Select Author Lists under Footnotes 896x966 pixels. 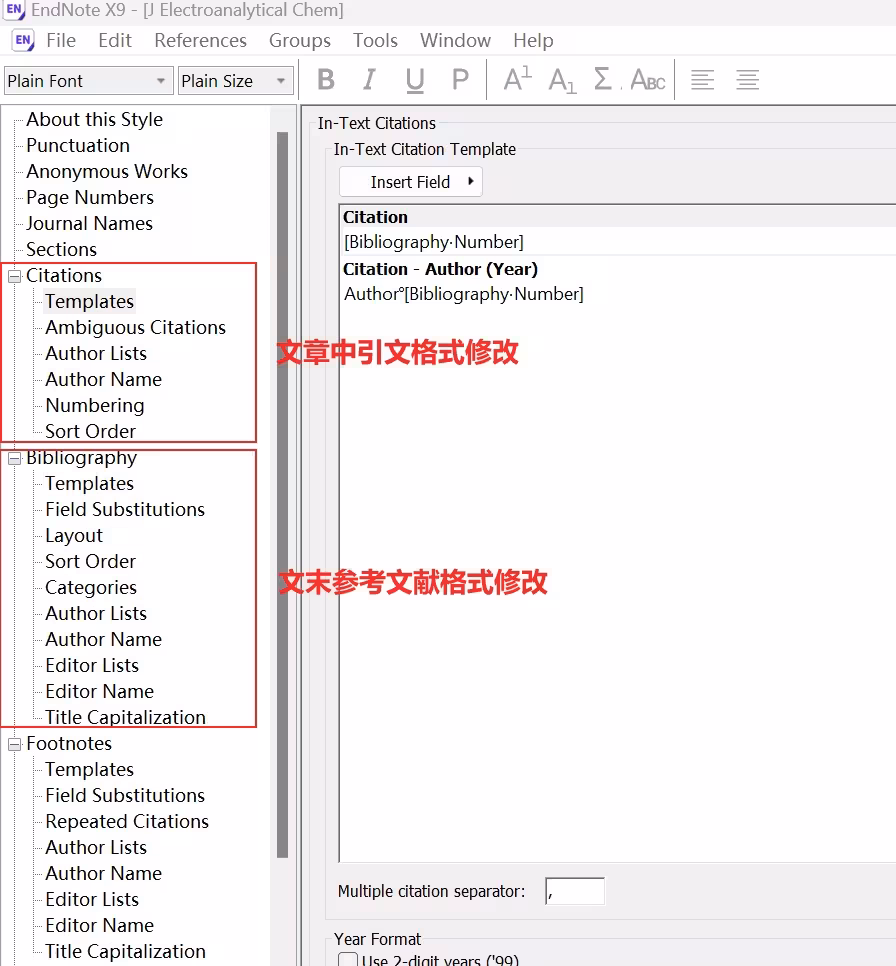point(96,848)
